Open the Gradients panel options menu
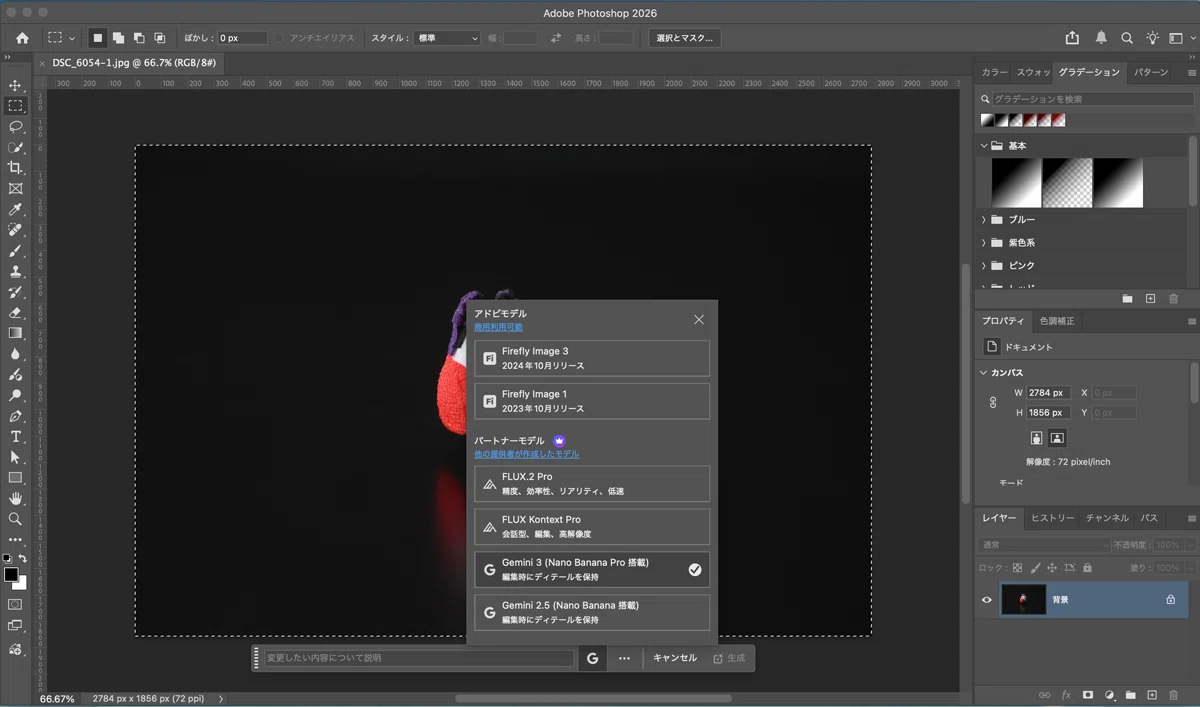Image resolution: width=1200 pixels, height=707 pixels. pos(1191,73)
